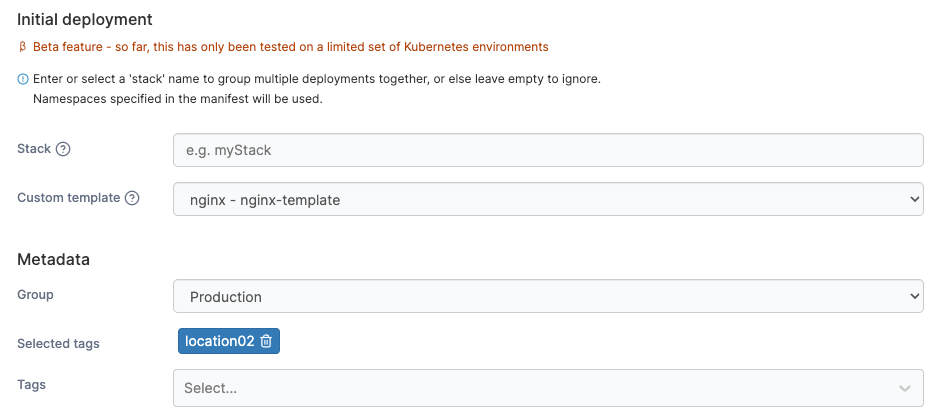
Task: Click the orange beta symbol icon
Action: coord(23,47)
